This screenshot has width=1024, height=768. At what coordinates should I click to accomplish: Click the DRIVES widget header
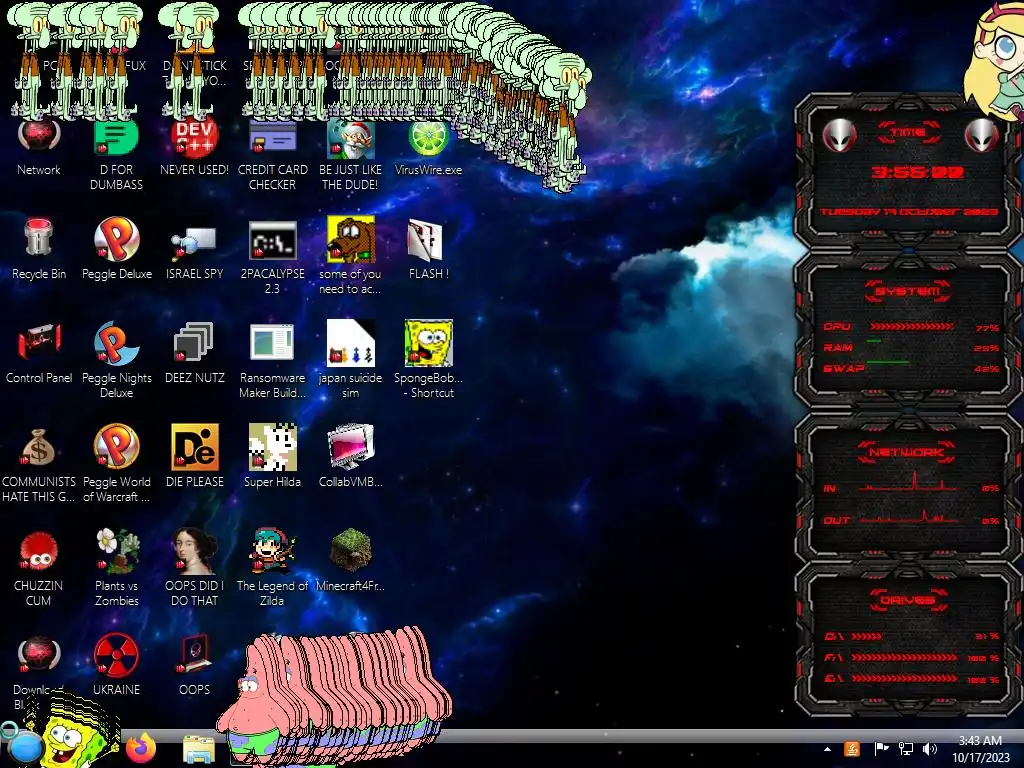908,600
